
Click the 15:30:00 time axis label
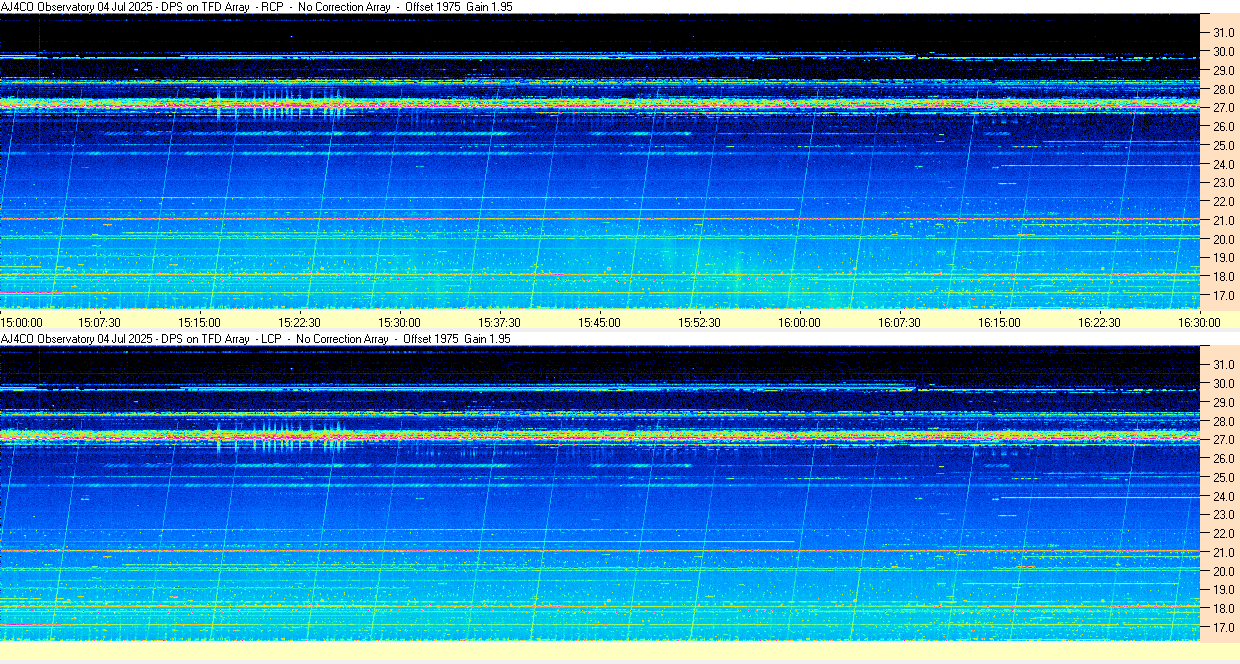click(x=399, y=322)
